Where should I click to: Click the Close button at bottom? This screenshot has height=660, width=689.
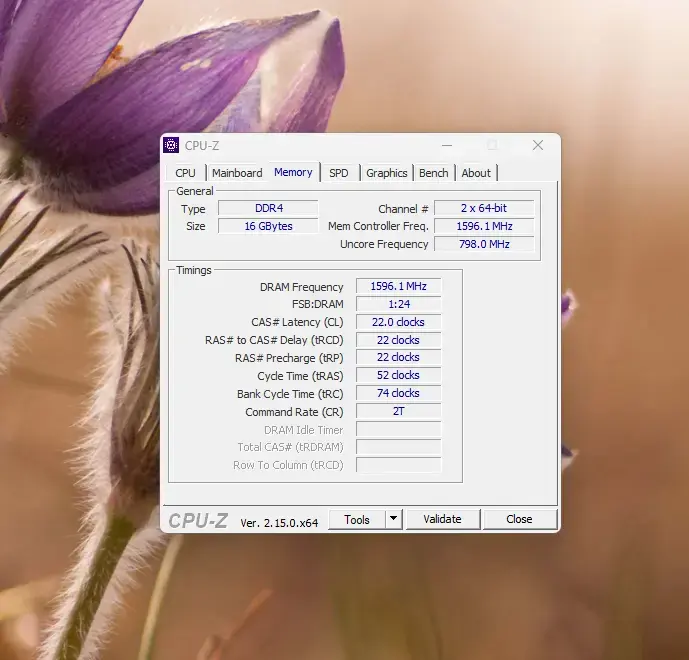click(x=519, y=519)
